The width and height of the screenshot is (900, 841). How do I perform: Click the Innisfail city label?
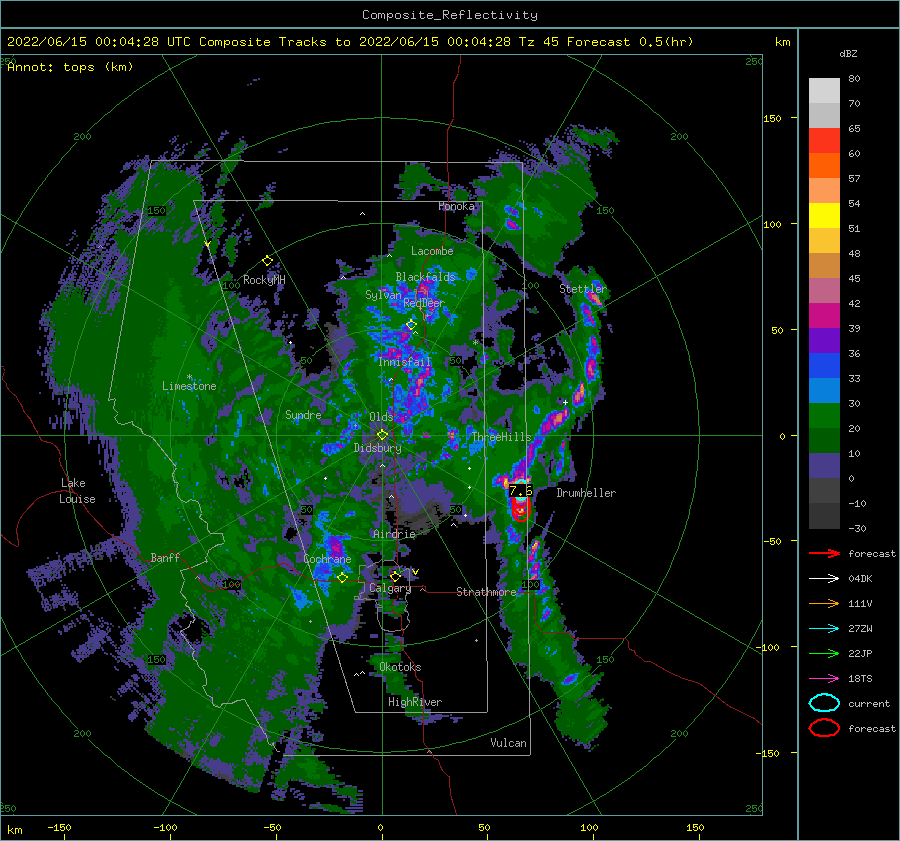click(404, 362)
